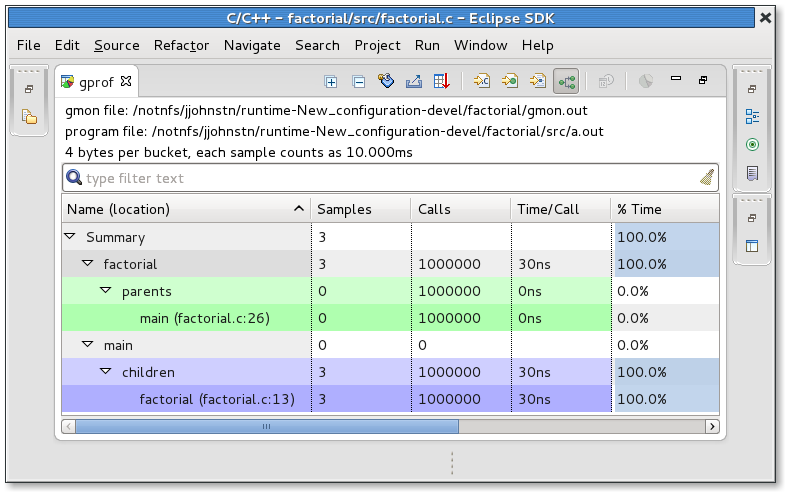This screenshot has height=492, width=785.
Task: Open the task list document icon in right bar
Action: click(x=752, y=173)
